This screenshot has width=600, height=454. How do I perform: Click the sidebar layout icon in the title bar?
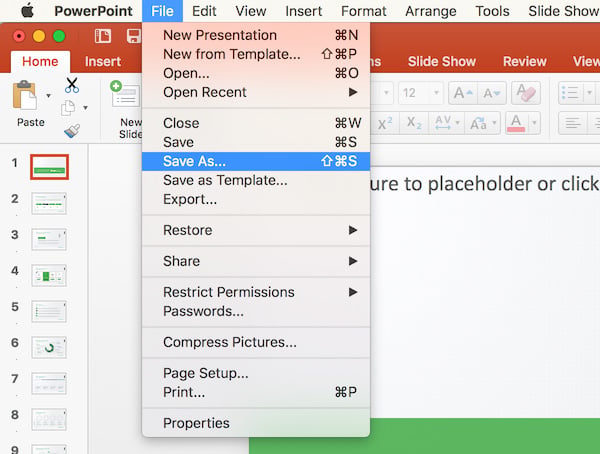103,36
